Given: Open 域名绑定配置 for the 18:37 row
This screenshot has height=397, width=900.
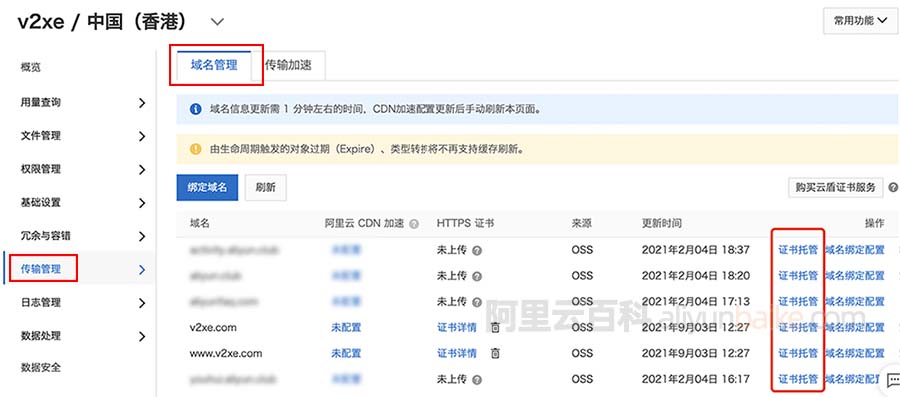Looking at the screenshot, I should click(855, 250).
